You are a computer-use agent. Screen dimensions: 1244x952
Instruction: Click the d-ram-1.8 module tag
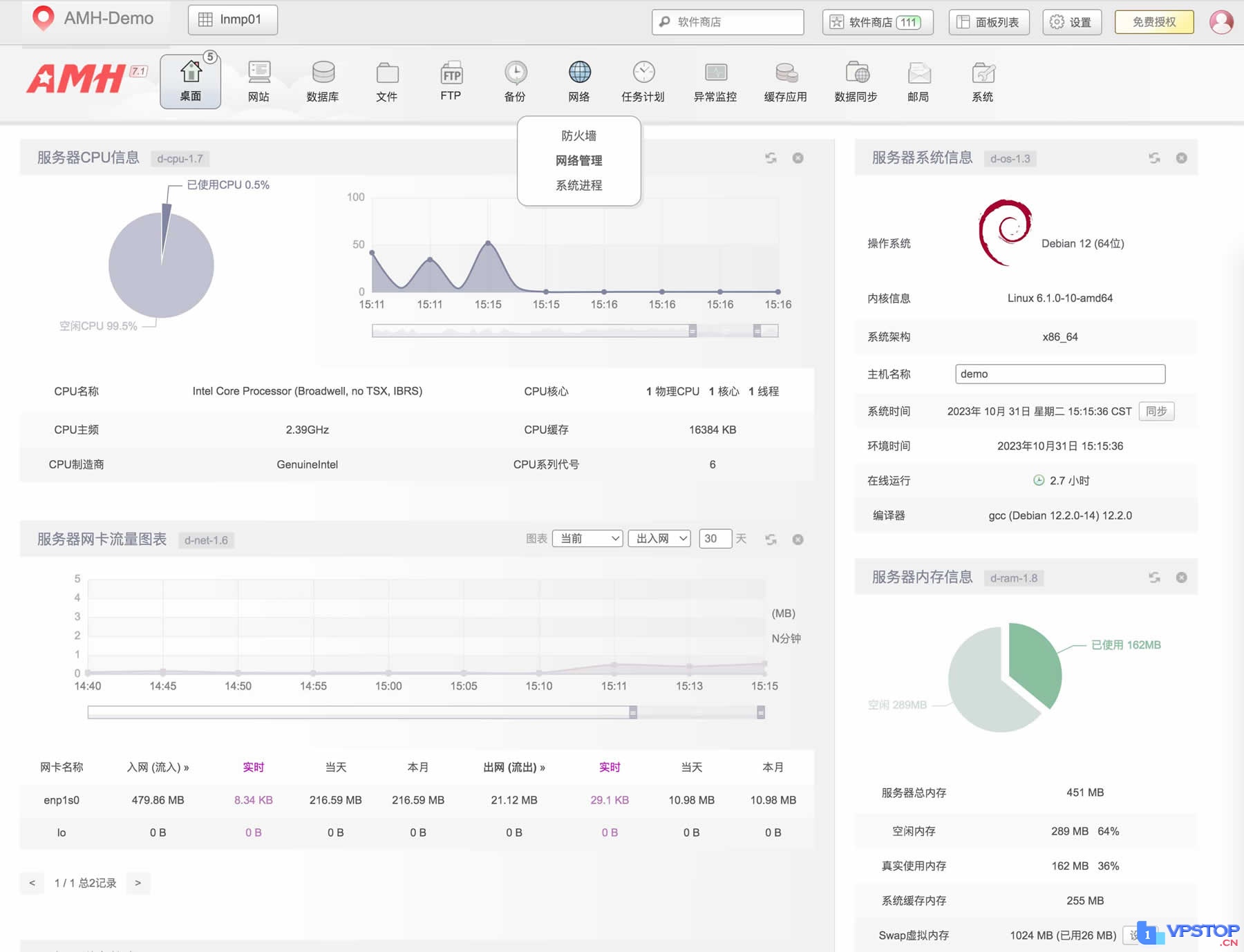(1014, 578)
